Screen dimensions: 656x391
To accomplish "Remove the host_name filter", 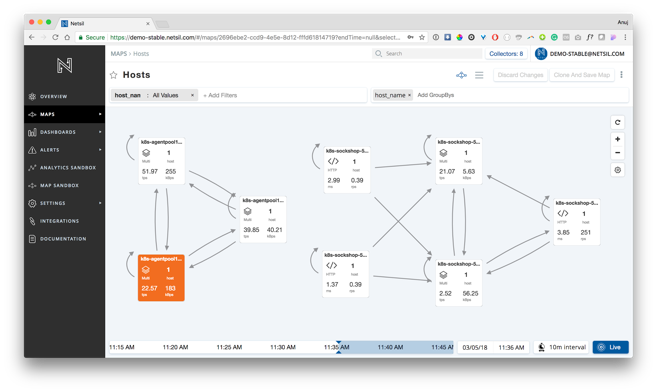I will tap(192, 95).
